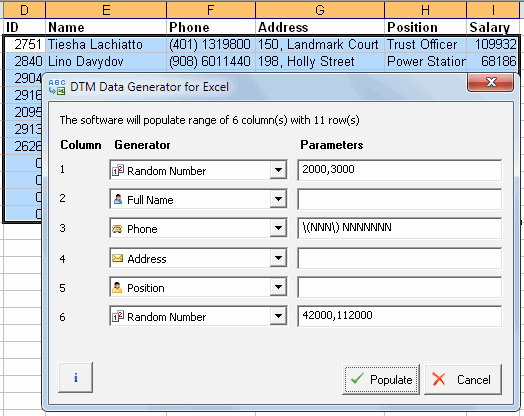Select spreadsheet column header D
Screen dimensions: 524x416
tap(24, 10)
